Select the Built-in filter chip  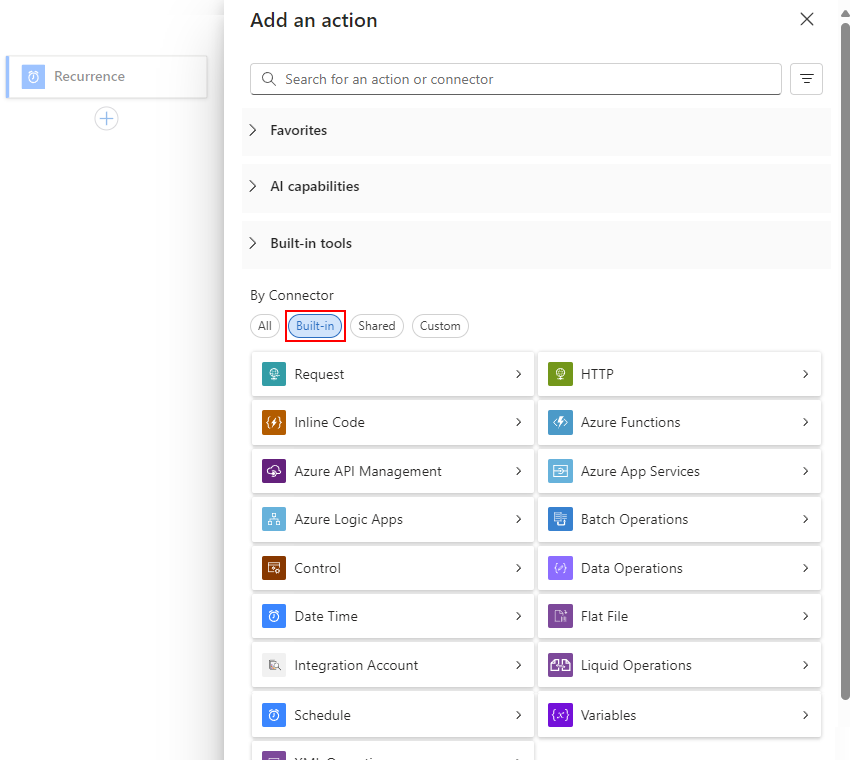315,326
